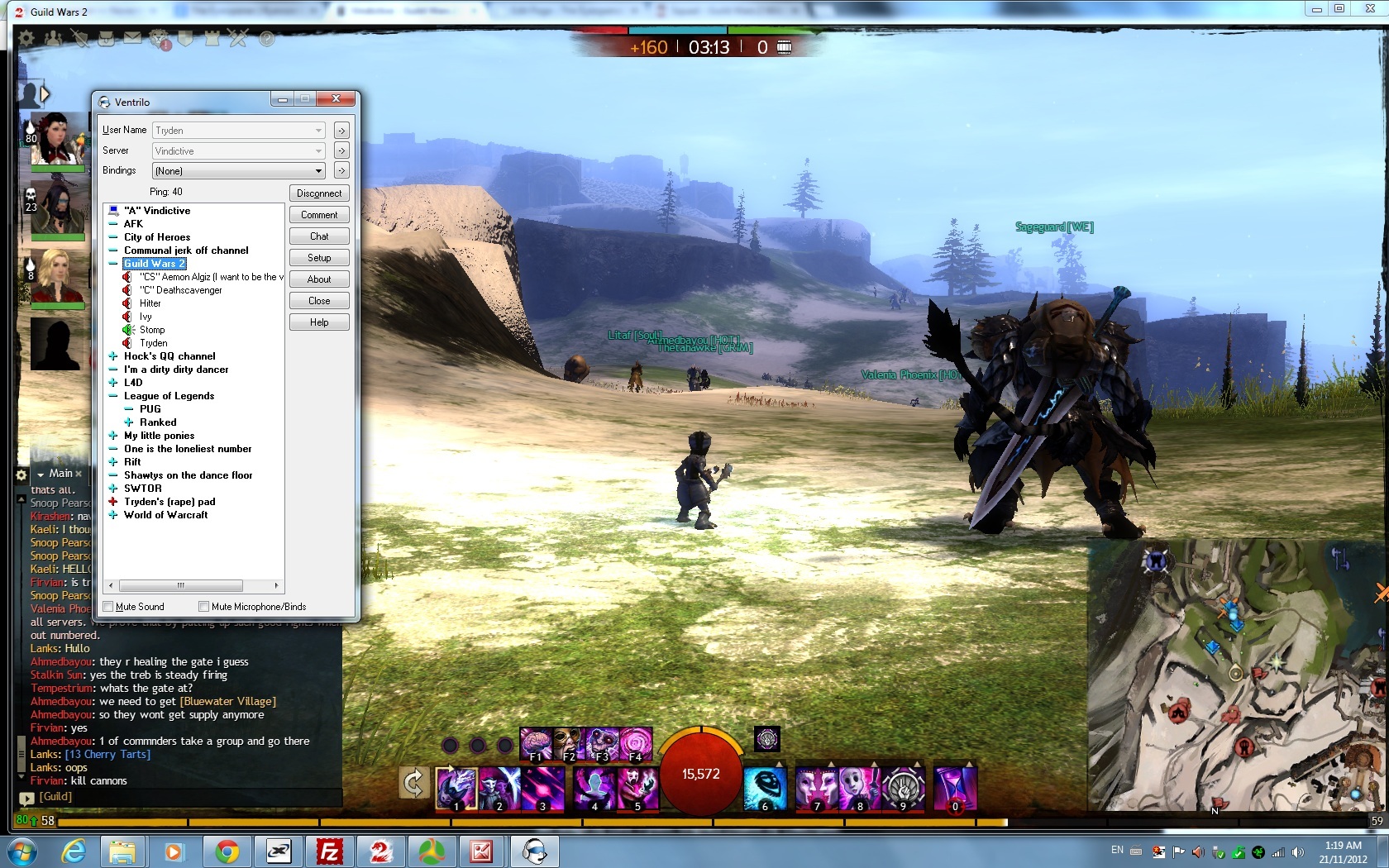Screen dimensions: 1389x868
Task: Open the game Help question mark icon
Action: pyautogui.click(x=266, y=38)
